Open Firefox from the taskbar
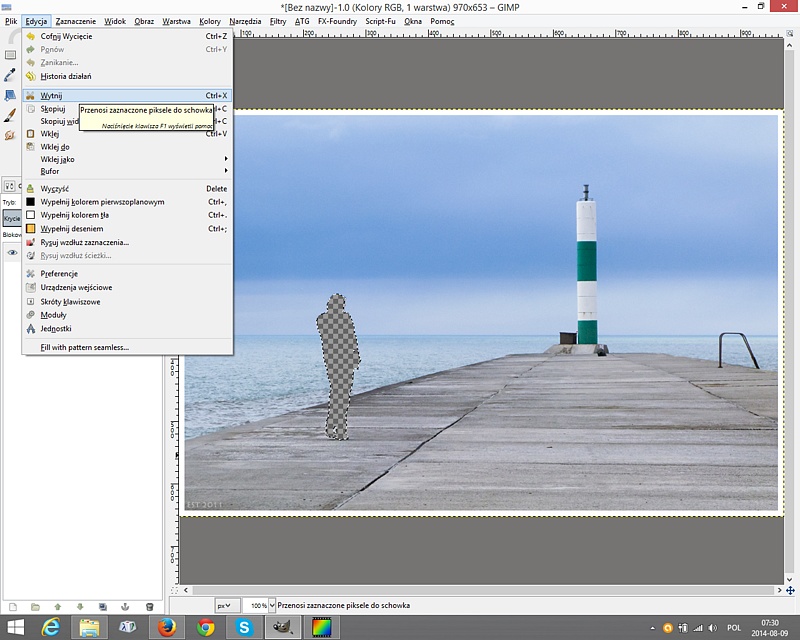The image size is (800, 640). coord(167,628)
